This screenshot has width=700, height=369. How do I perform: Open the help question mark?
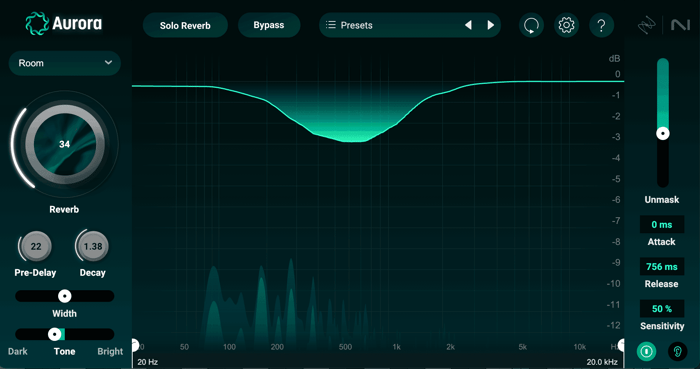601,25
